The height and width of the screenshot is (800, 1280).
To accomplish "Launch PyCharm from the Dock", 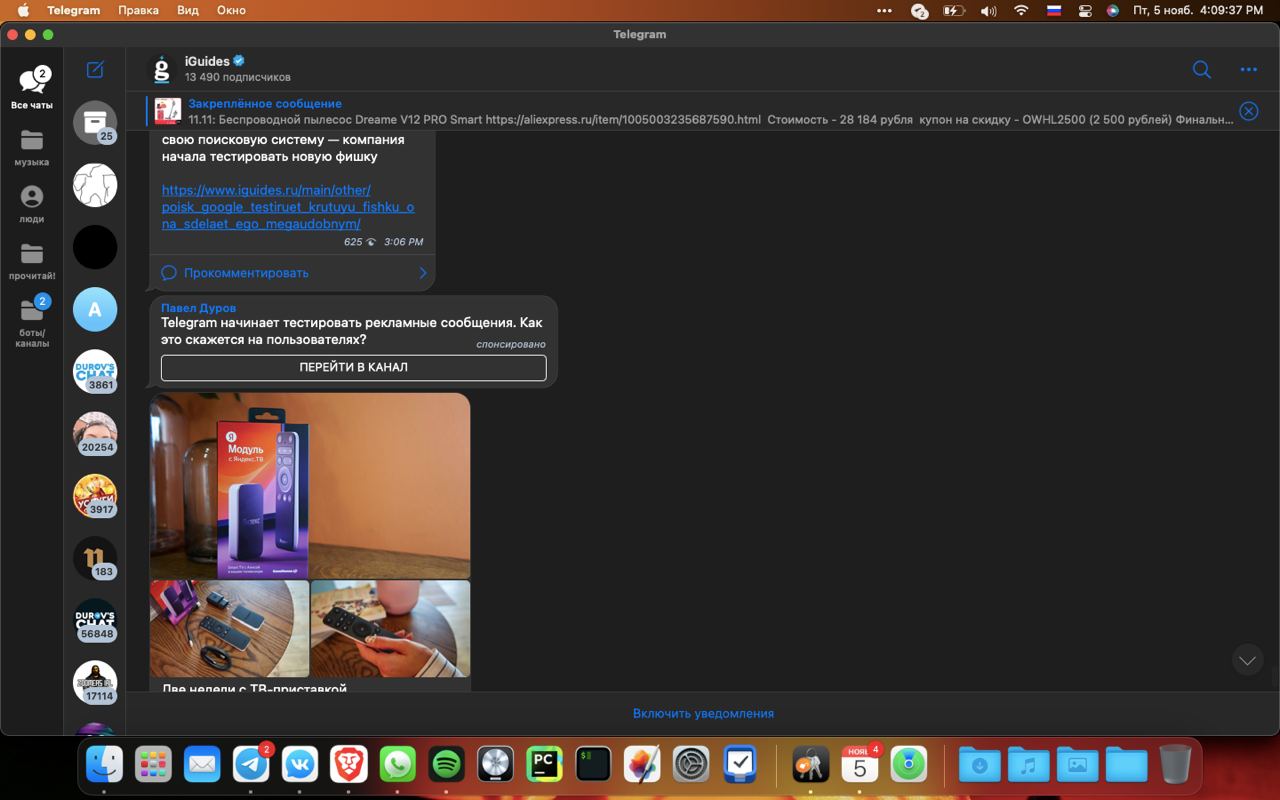I will tap(544, 765).
